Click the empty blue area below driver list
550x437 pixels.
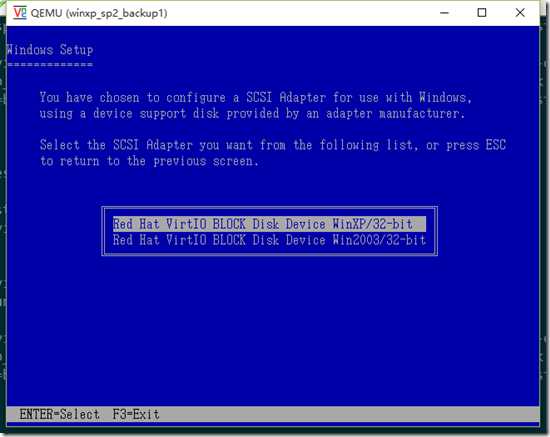tap(273, 330)
